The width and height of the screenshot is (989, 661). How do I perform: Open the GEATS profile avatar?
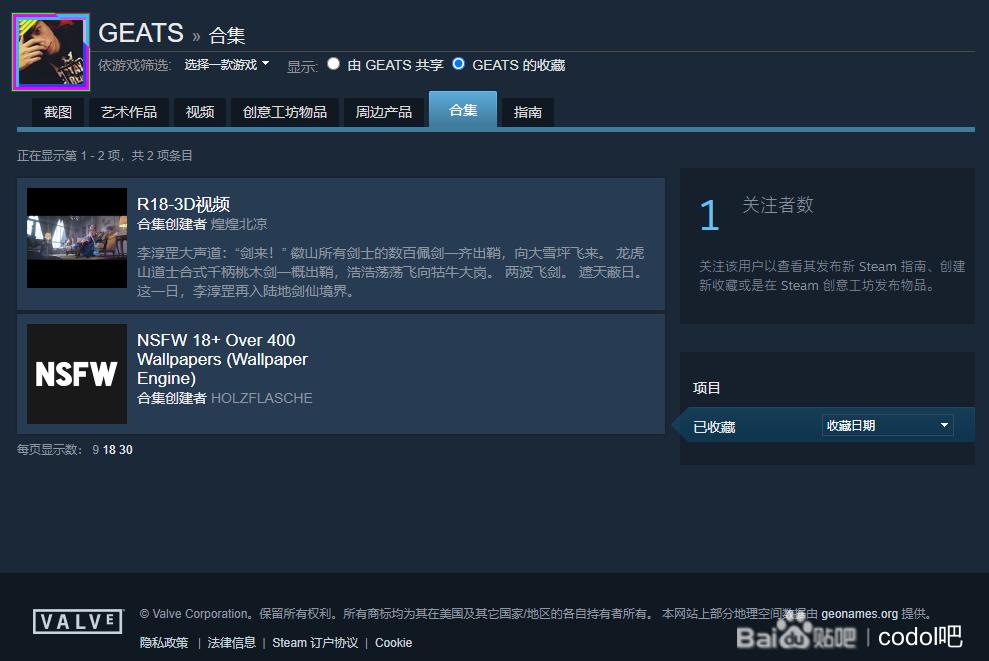point(50,52)
